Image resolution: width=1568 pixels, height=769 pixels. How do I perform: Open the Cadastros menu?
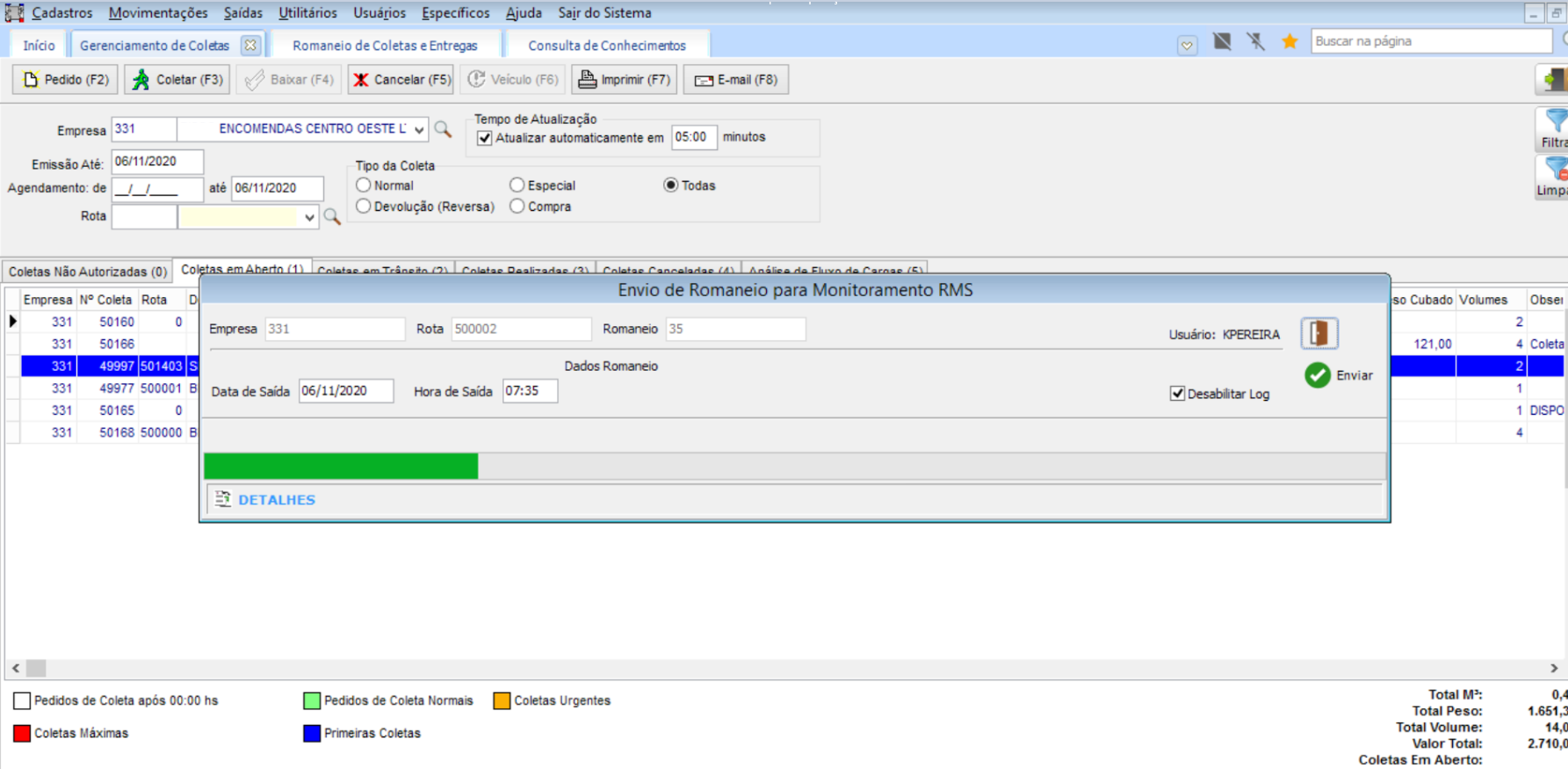click(61, 13)
